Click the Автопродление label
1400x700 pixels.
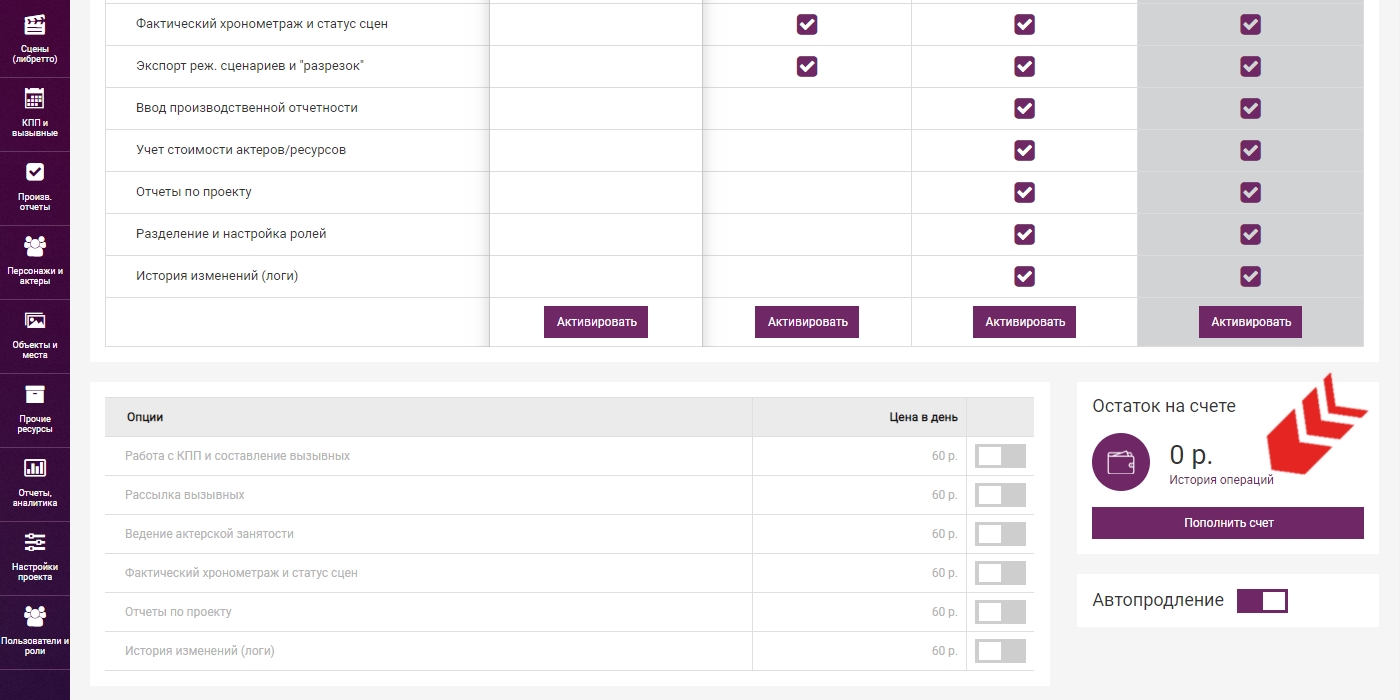[1158, 600]
